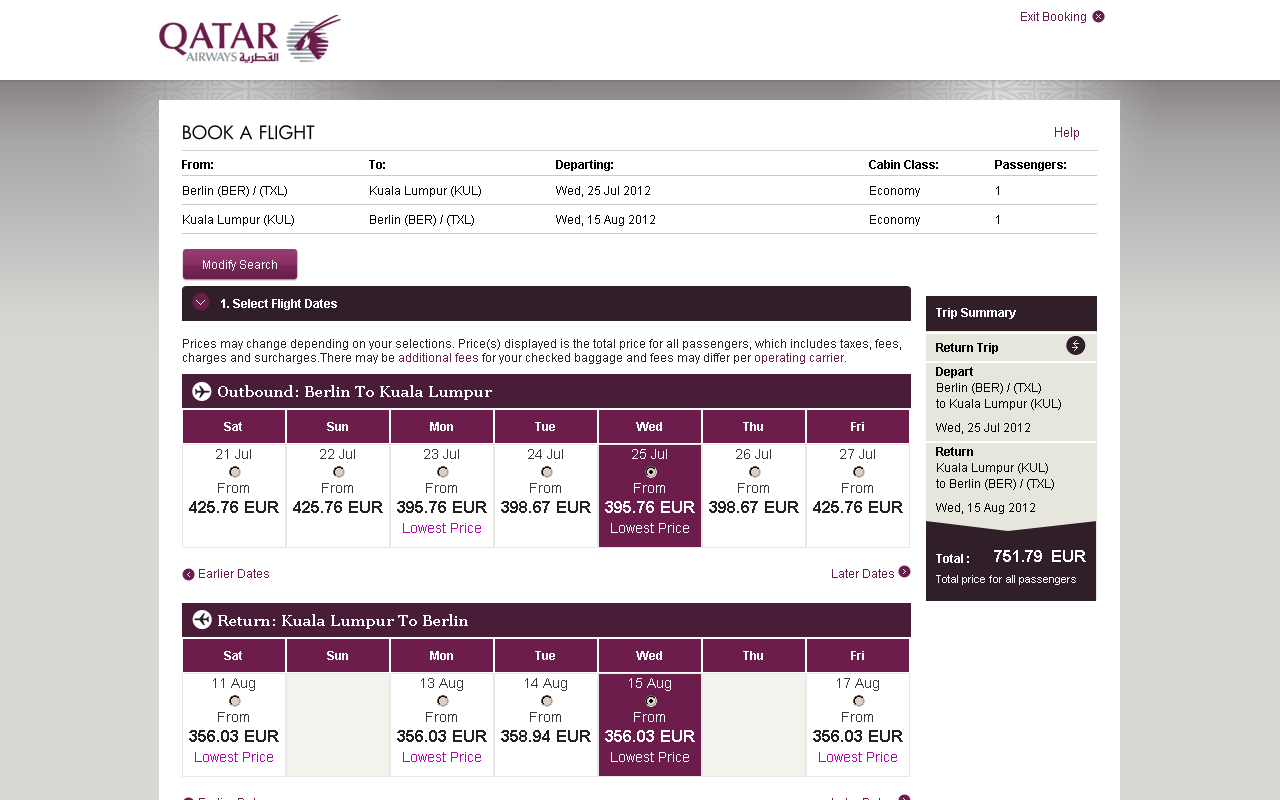The image size is (1280, 800).
Task: Select the 11 Aug return radio button
Action: point(234,701)
